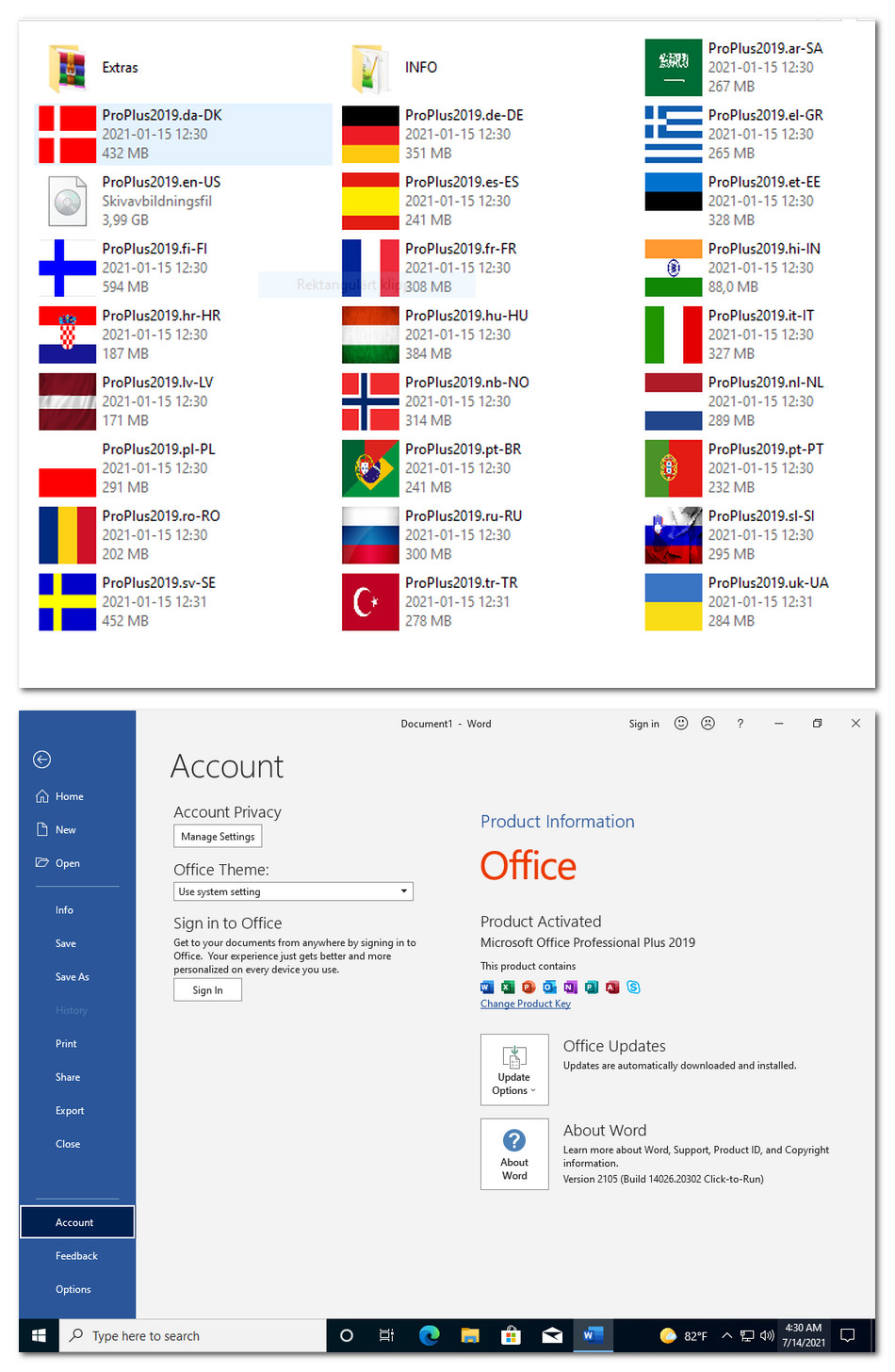Select the ProPlus2019.de-DE German flag icon
Image resolution: width=895 pixels, height=1372 pixels.
[x=370, y=135]
